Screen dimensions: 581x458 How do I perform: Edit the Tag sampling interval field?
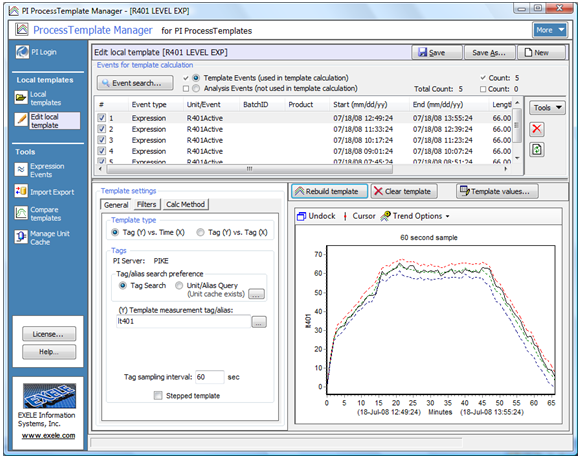click(x=210, y=377)
